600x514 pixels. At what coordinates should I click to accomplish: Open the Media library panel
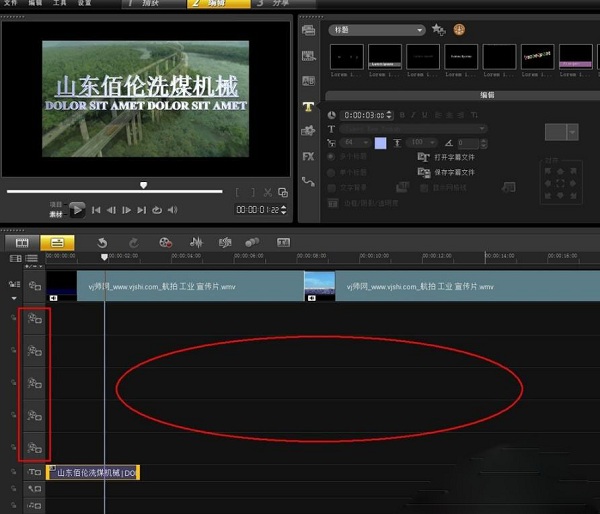(308, 30)
